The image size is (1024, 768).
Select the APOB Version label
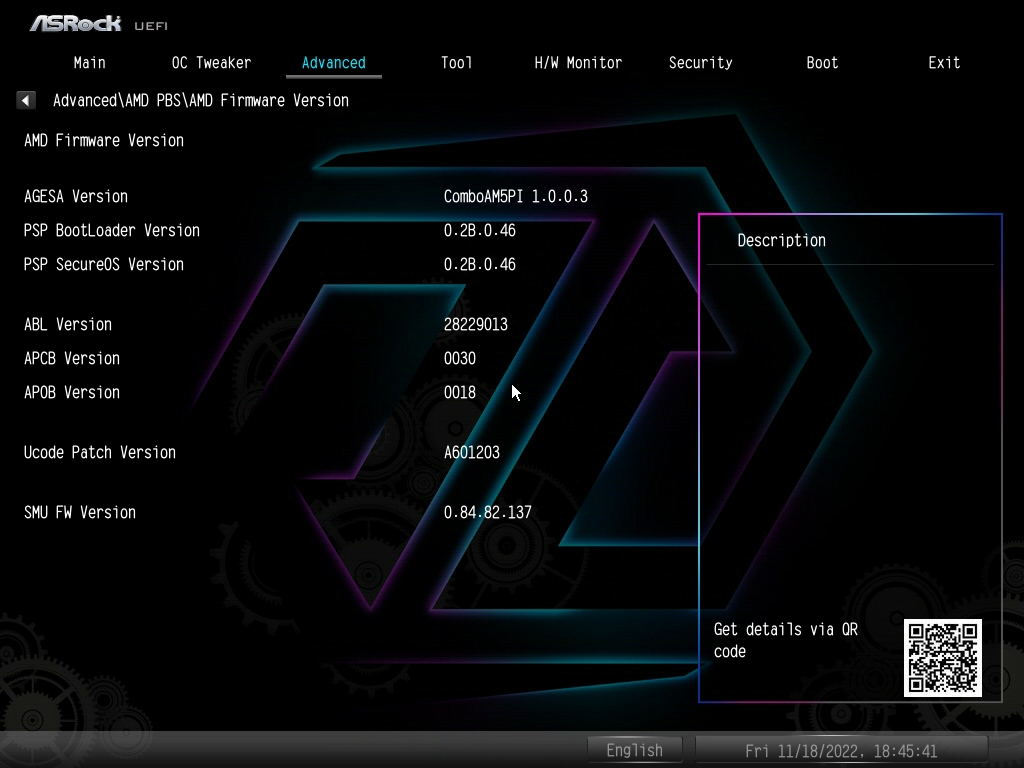(x=72, y=392)
